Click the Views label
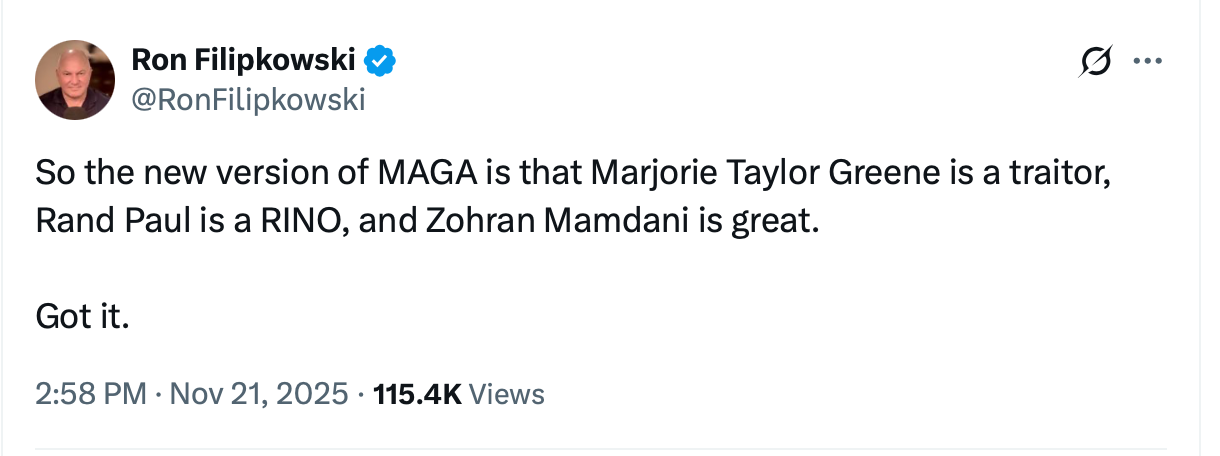 click(506, 394)
